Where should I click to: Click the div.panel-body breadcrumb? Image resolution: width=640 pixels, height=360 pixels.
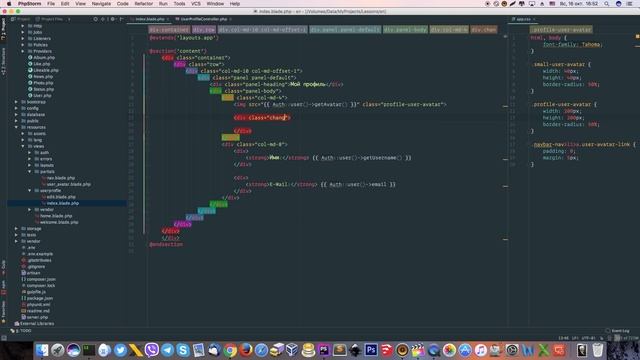coord(405,29)
